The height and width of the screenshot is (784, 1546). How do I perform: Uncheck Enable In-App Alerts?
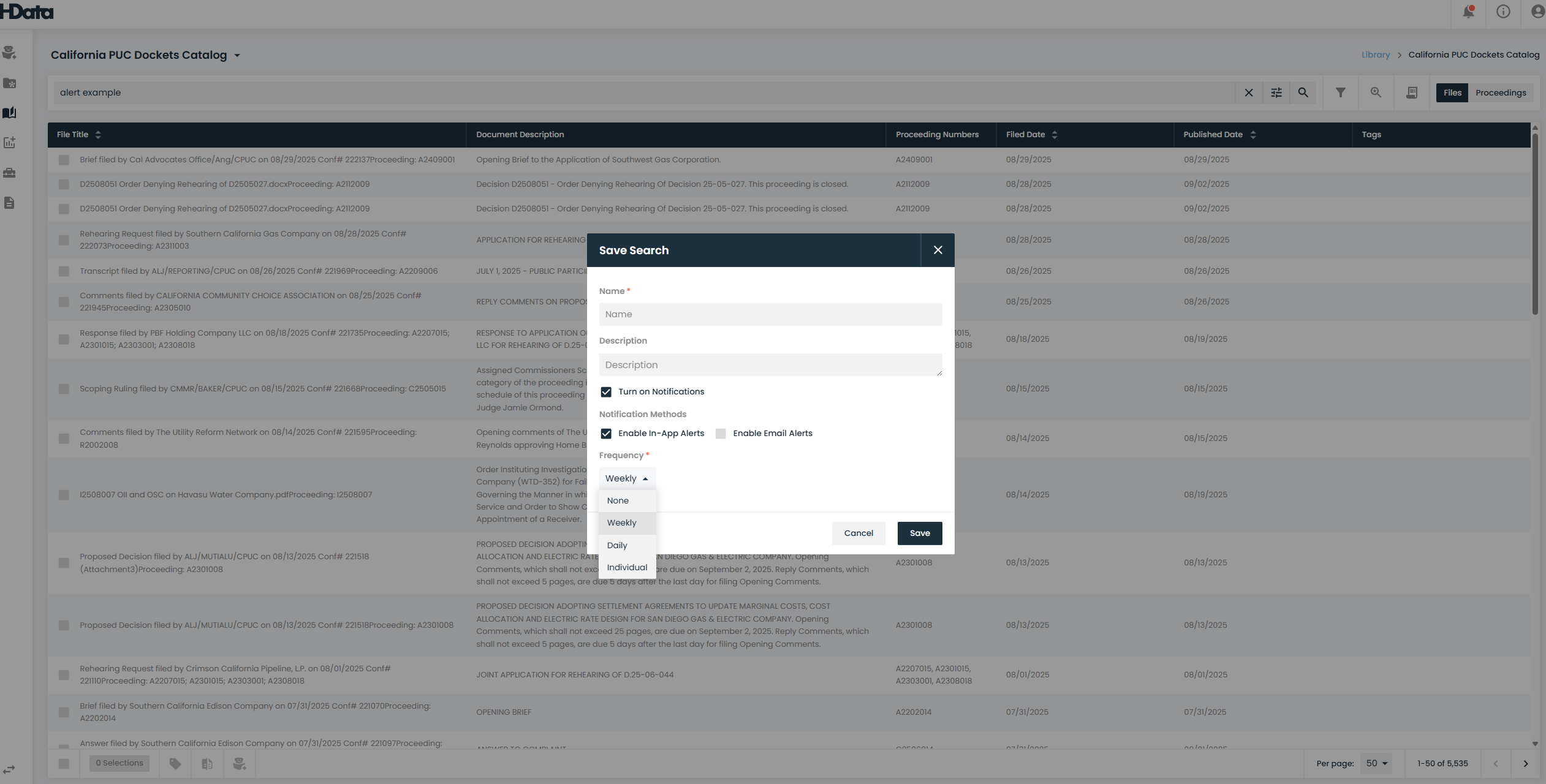pyautogui.click(x=606, y=434)
